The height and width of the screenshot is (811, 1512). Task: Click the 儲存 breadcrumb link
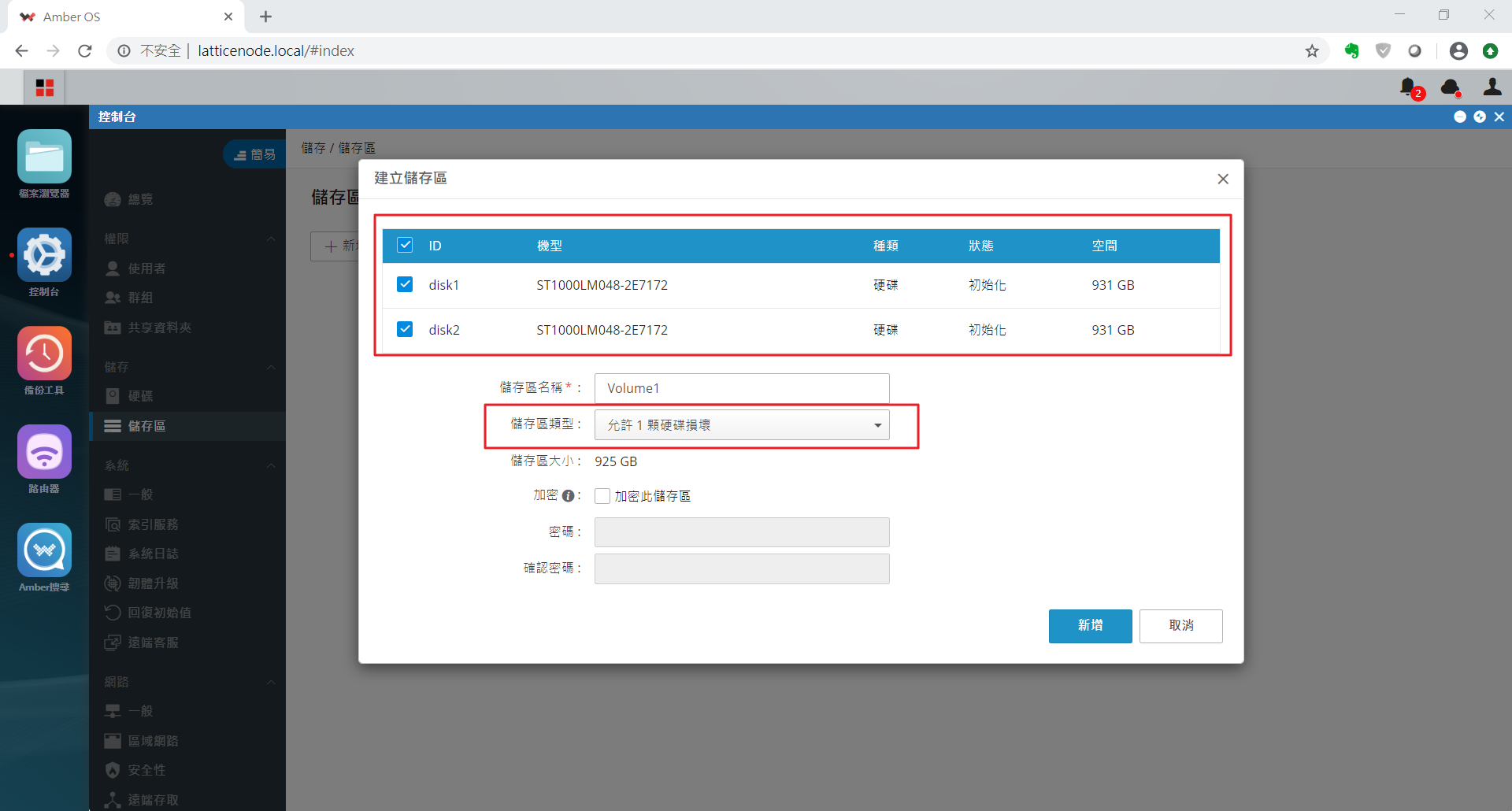pos(313,148)
